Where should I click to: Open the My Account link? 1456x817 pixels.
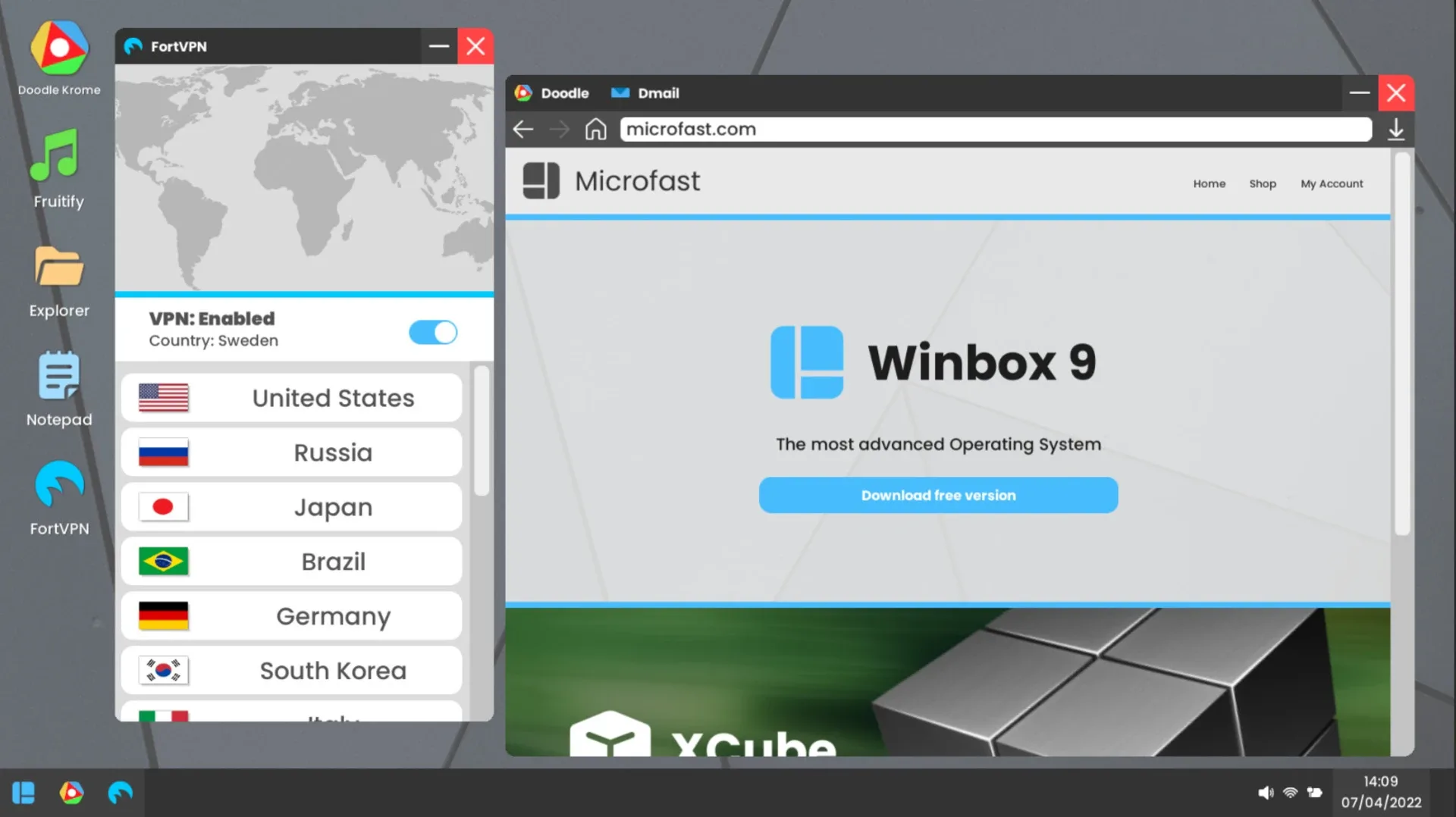(1332, 183)
